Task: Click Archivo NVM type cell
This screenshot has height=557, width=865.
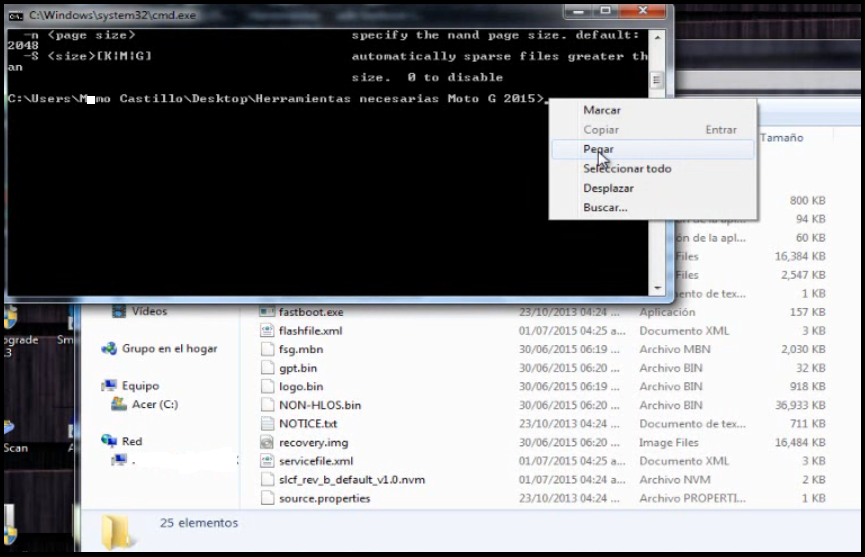Action: click(675, 480)
